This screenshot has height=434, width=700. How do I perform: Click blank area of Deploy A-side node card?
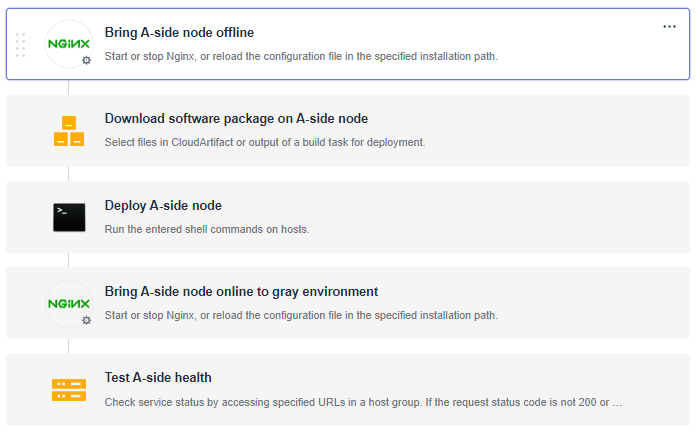click(x=491, y=217)
